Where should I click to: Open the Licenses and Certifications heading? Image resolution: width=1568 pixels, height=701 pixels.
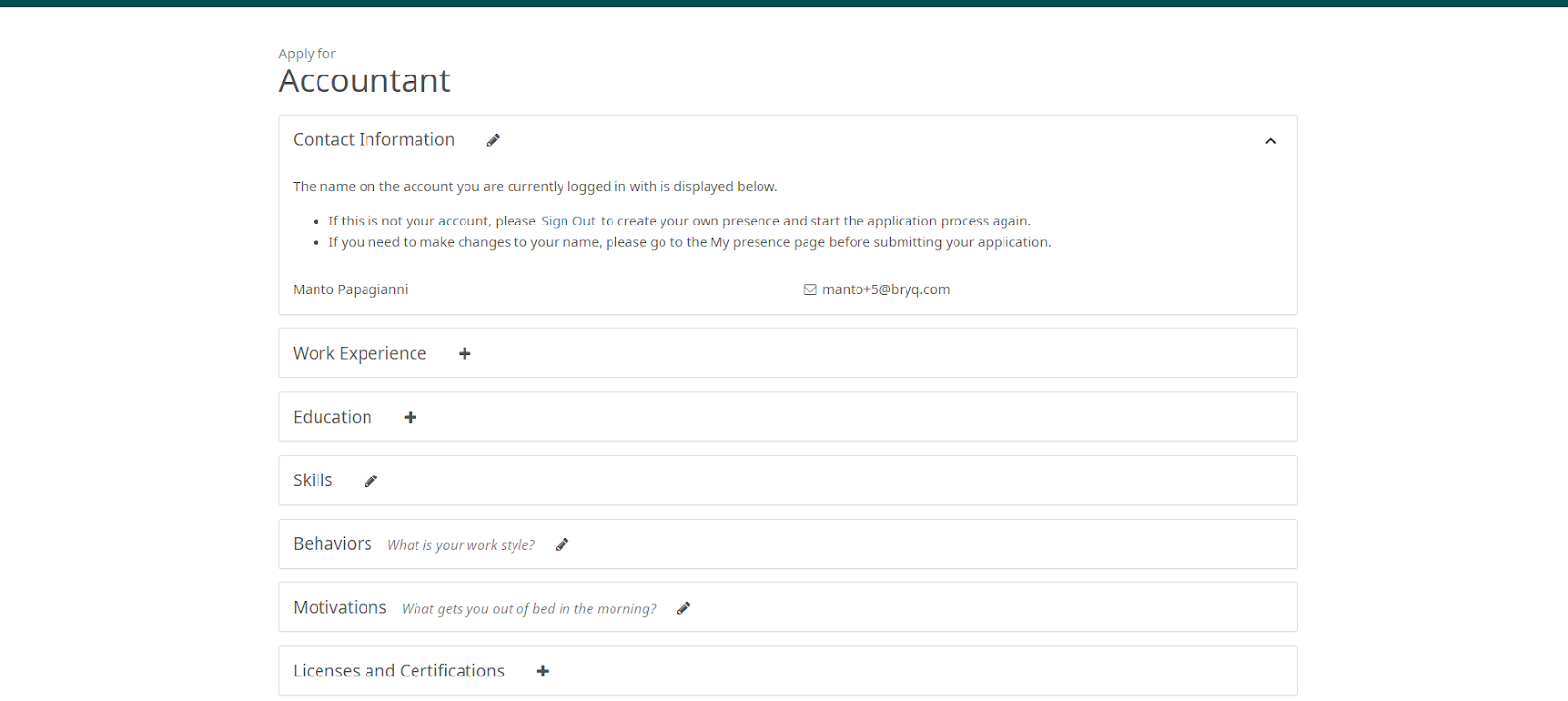(x=399, y=672)
